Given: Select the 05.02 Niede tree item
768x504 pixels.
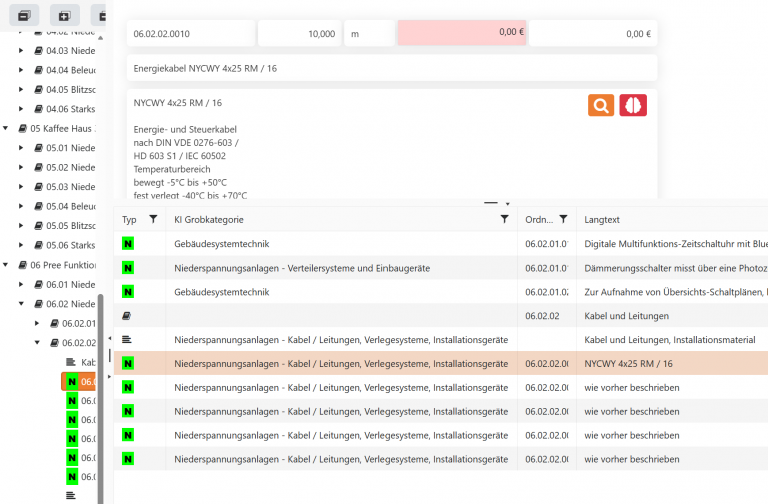Looking at the screenshot, I should click(x=70, y=167).
